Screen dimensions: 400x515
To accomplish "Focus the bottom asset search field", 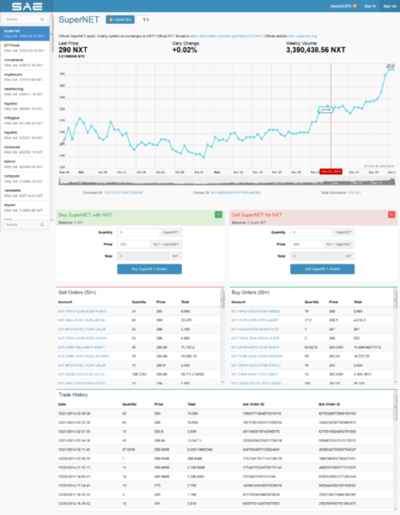I will coord(25,225).
